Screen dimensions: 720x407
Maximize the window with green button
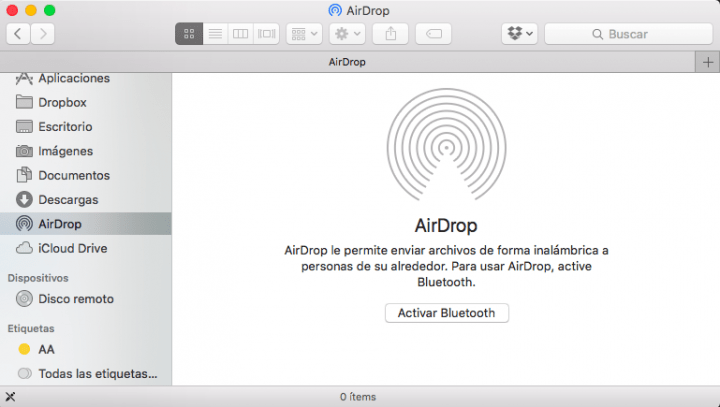tap(50, 10)
